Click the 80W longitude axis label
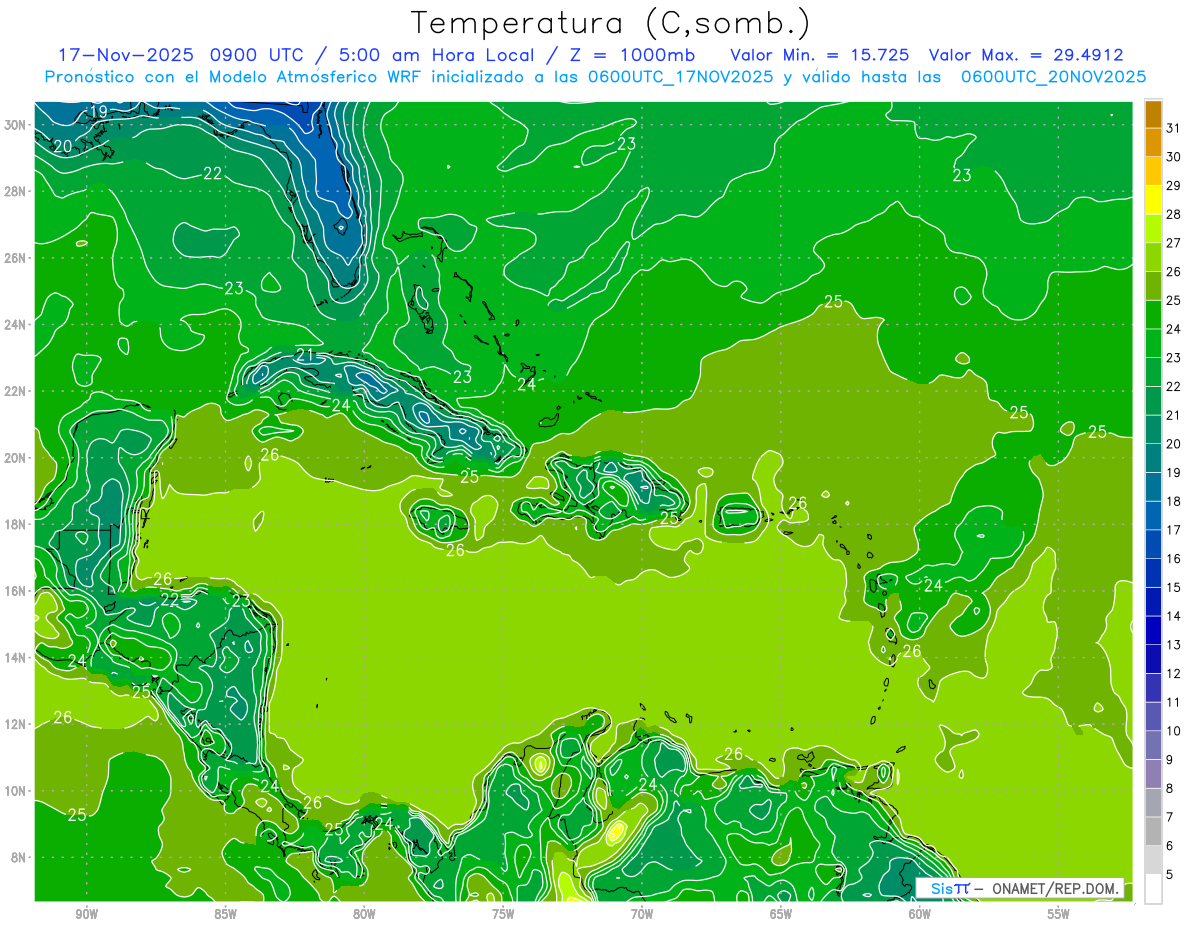This screenshot has height=927, width=1200. tap(364, 914)
